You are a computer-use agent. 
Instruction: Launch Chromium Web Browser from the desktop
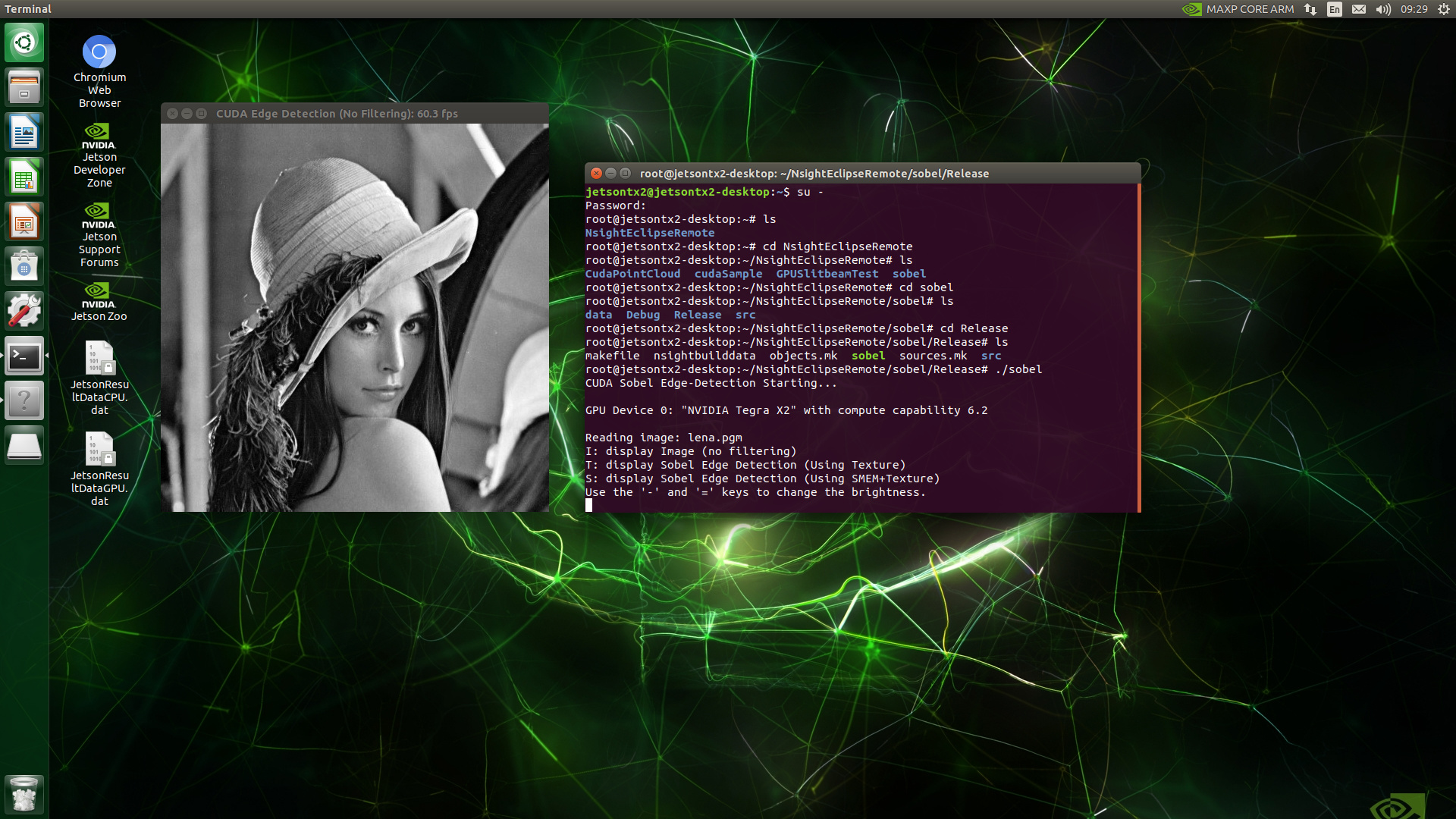[99, 51]
